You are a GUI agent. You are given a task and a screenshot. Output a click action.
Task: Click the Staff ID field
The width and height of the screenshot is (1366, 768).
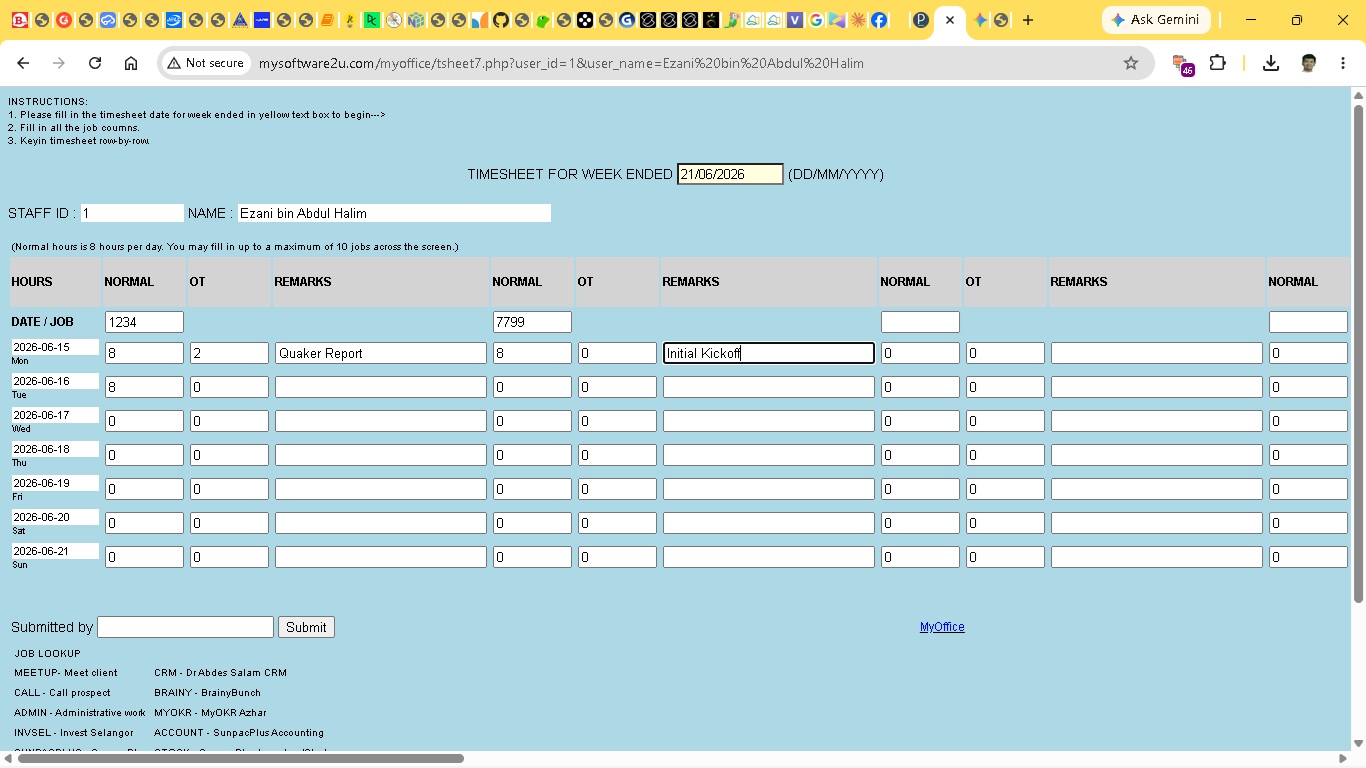coord(132,213)
